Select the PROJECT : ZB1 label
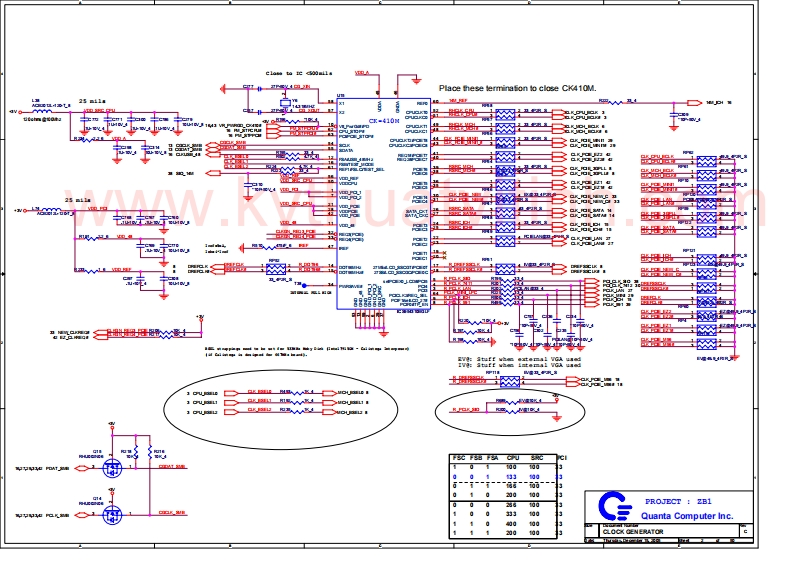793x561 pixels. (x=677, y=501)
